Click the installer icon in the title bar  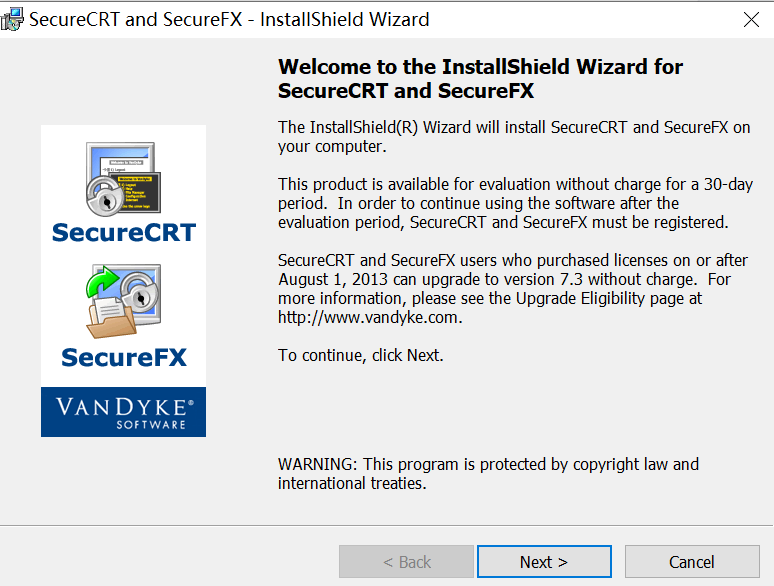point(13,19)
